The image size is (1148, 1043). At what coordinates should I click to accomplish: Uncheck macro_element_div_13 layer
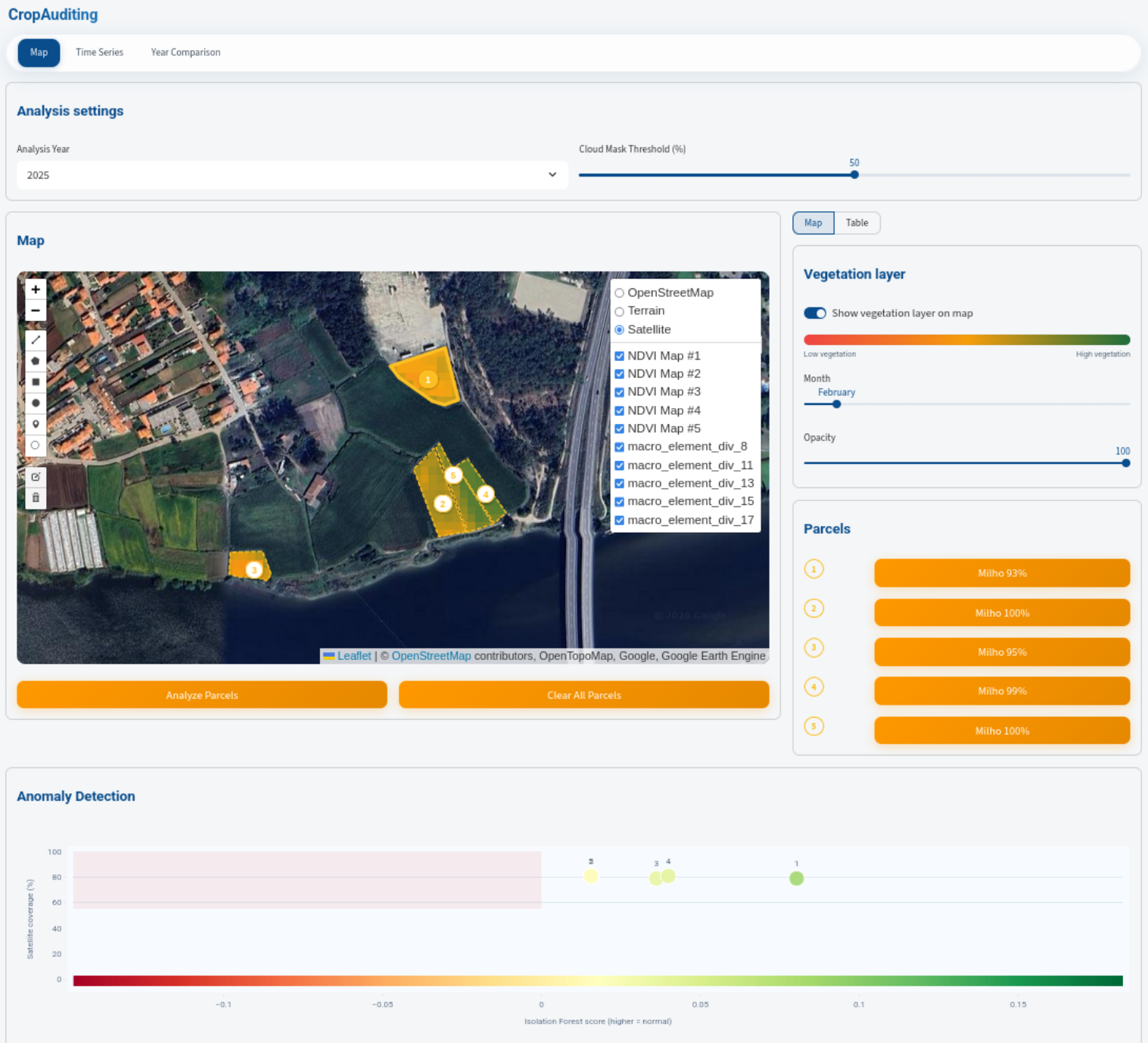[619, 484]
